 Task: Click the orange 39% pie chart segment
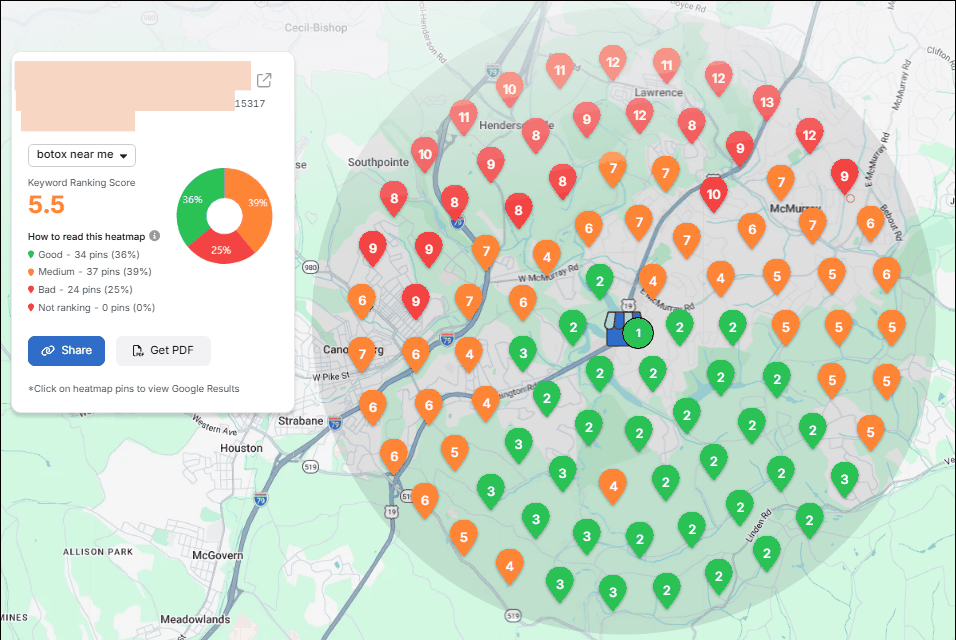(254, 204)
